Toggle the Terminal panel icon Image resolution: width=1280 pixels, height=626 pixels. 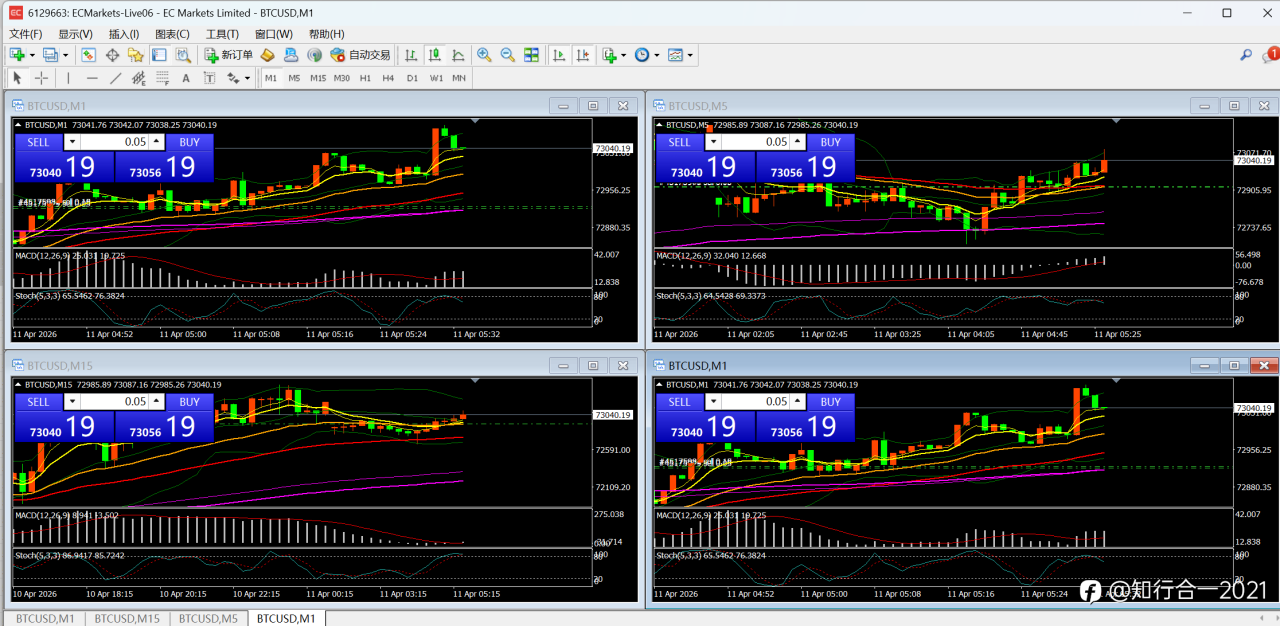pyautogui.click(x=159, y=55)
